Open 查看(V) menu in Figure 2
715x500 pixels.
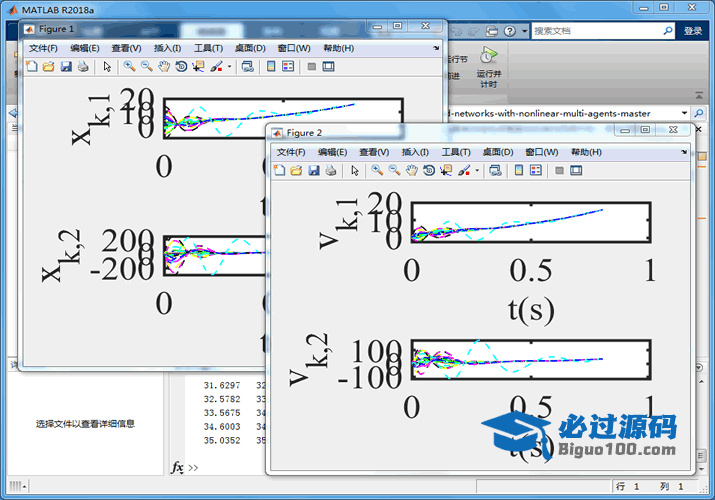(x=374, y=152)
